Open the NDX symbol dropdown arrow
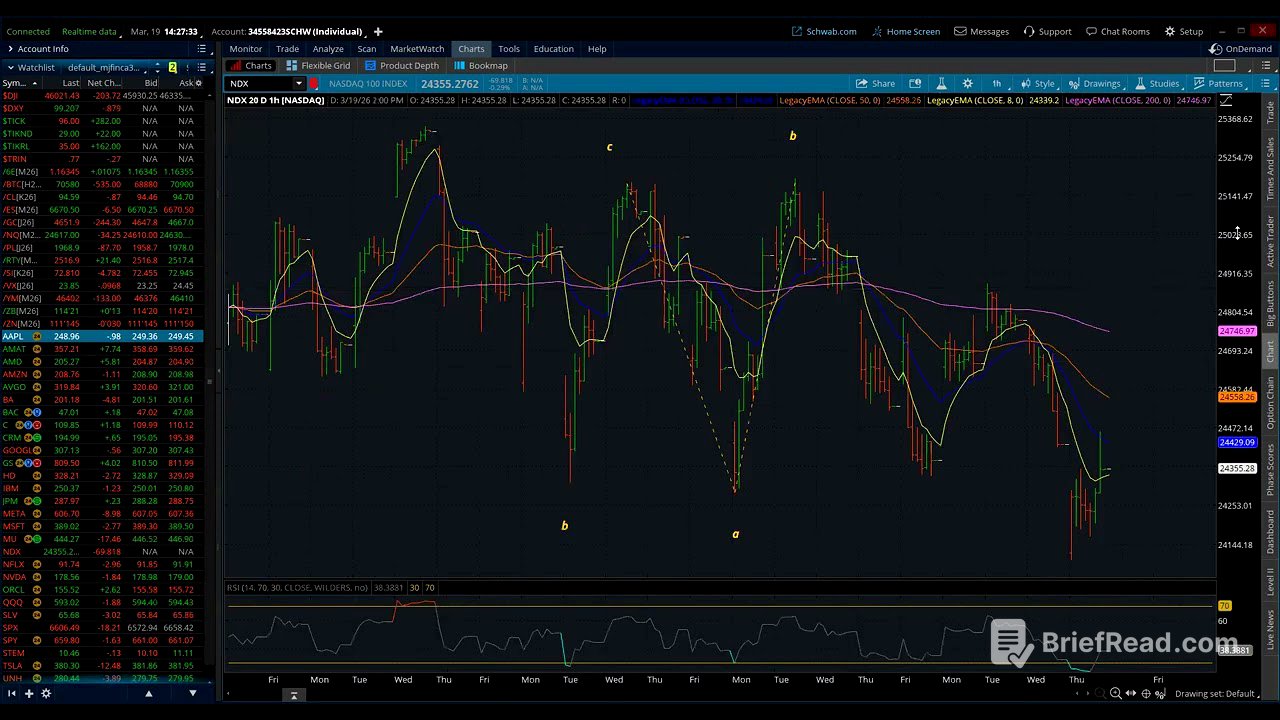The image size is (1280, 720). coord(298,84)
